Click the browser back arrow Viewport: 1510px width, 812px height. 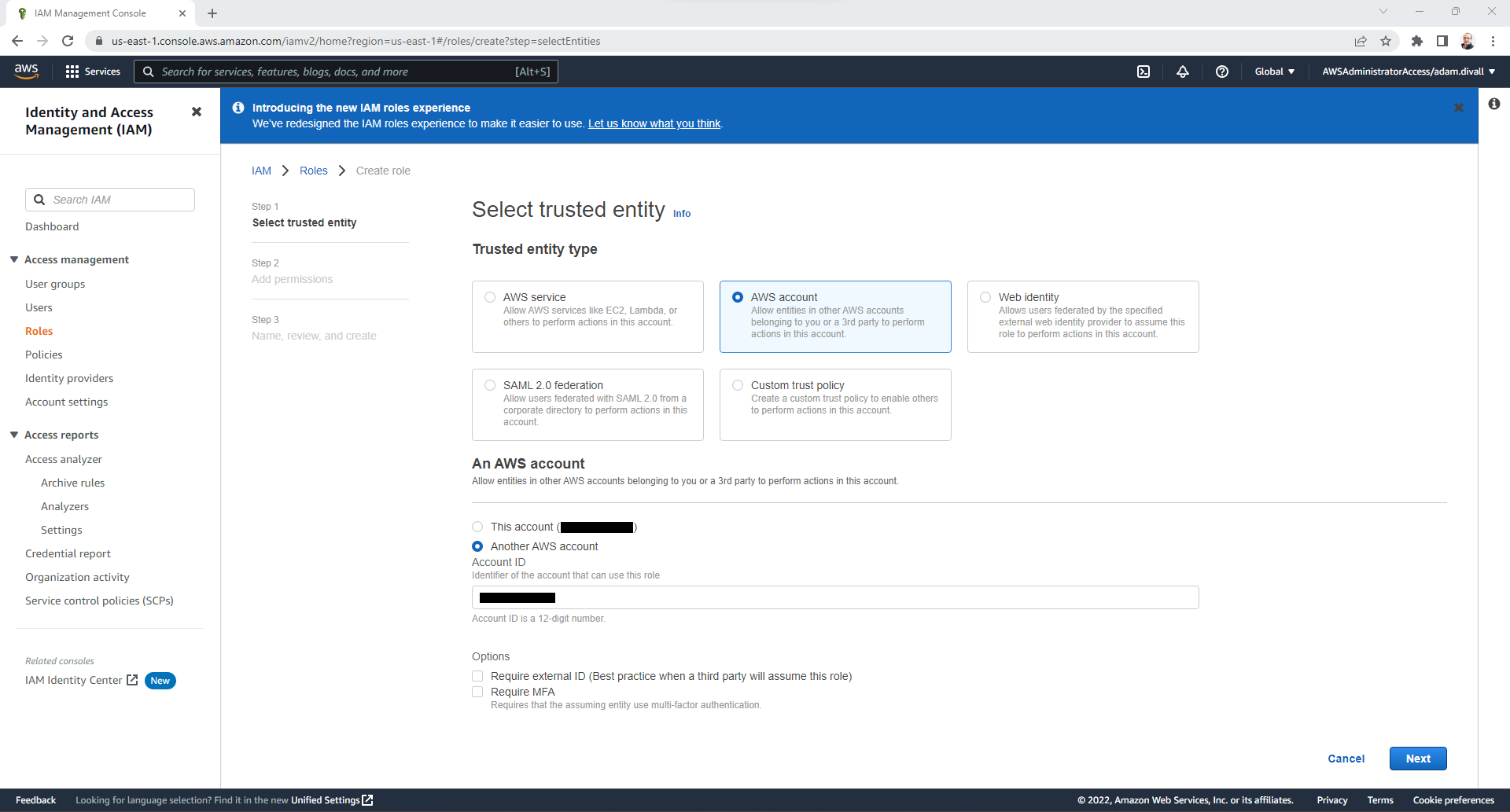coord(17,41)
